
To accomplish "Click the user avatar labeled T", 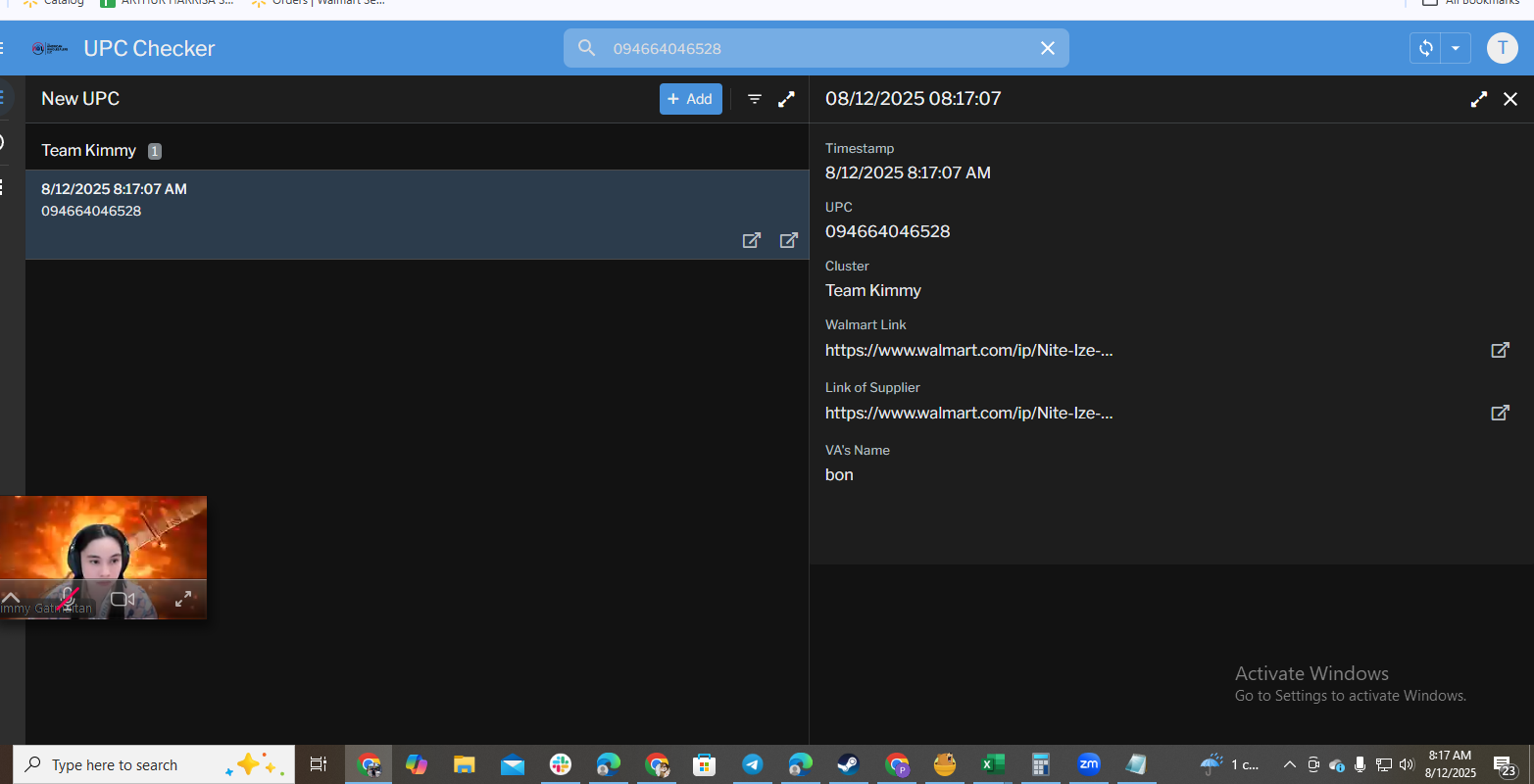I will coord(1502,48).
